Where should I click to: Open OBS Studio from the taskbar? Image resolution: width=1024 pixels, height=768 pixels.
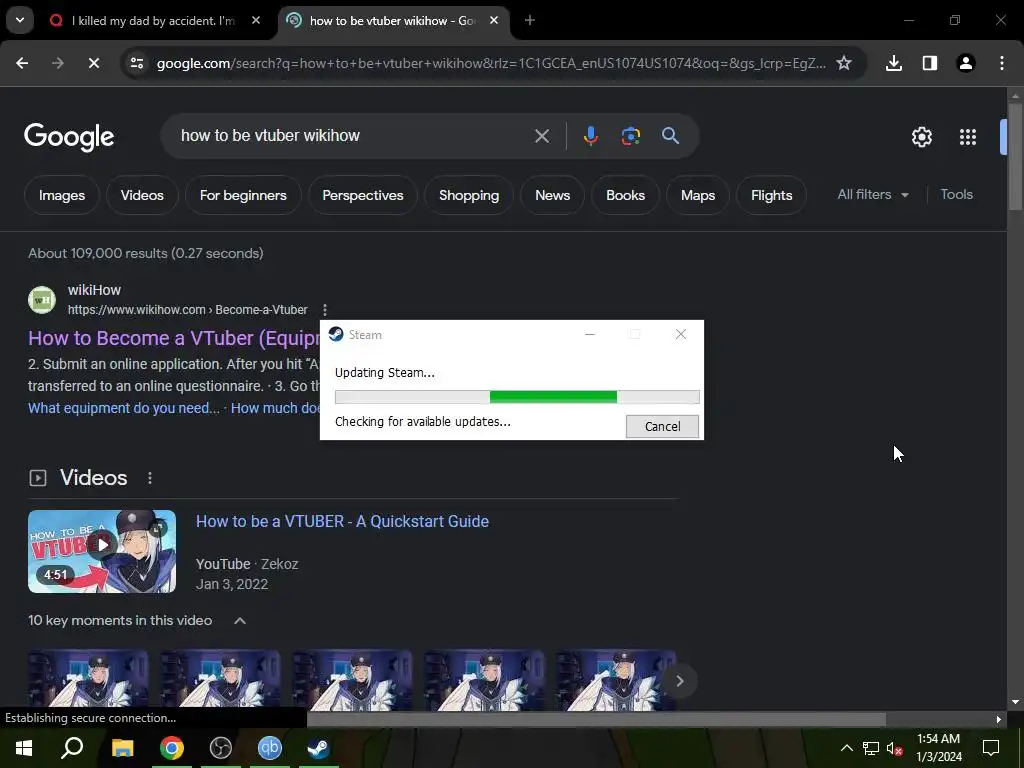[x=221, y=748]
